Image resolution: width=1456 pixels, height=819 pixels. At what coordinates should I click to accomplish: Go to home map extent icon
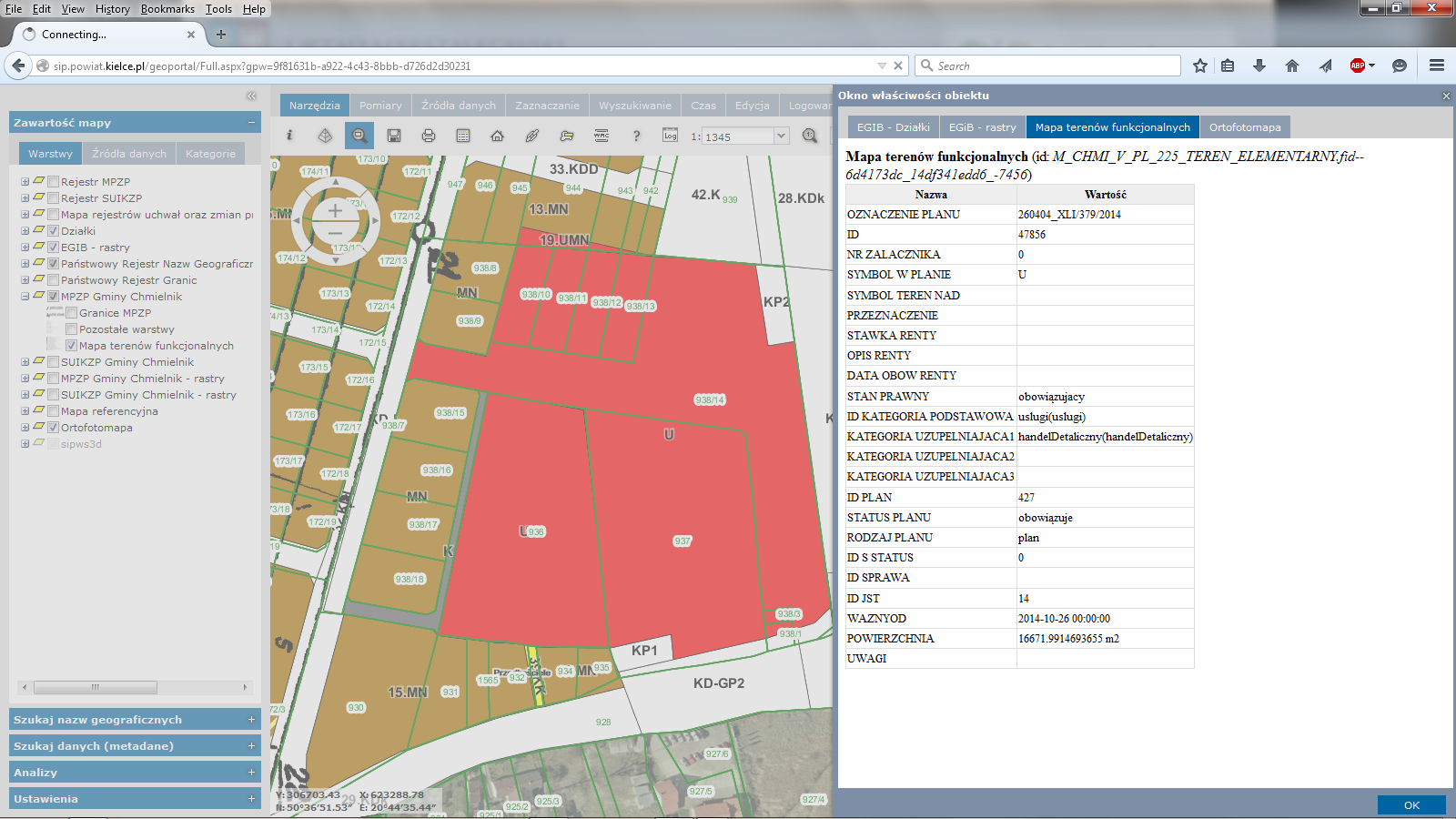pyautogui.click(x=497, y=136)
